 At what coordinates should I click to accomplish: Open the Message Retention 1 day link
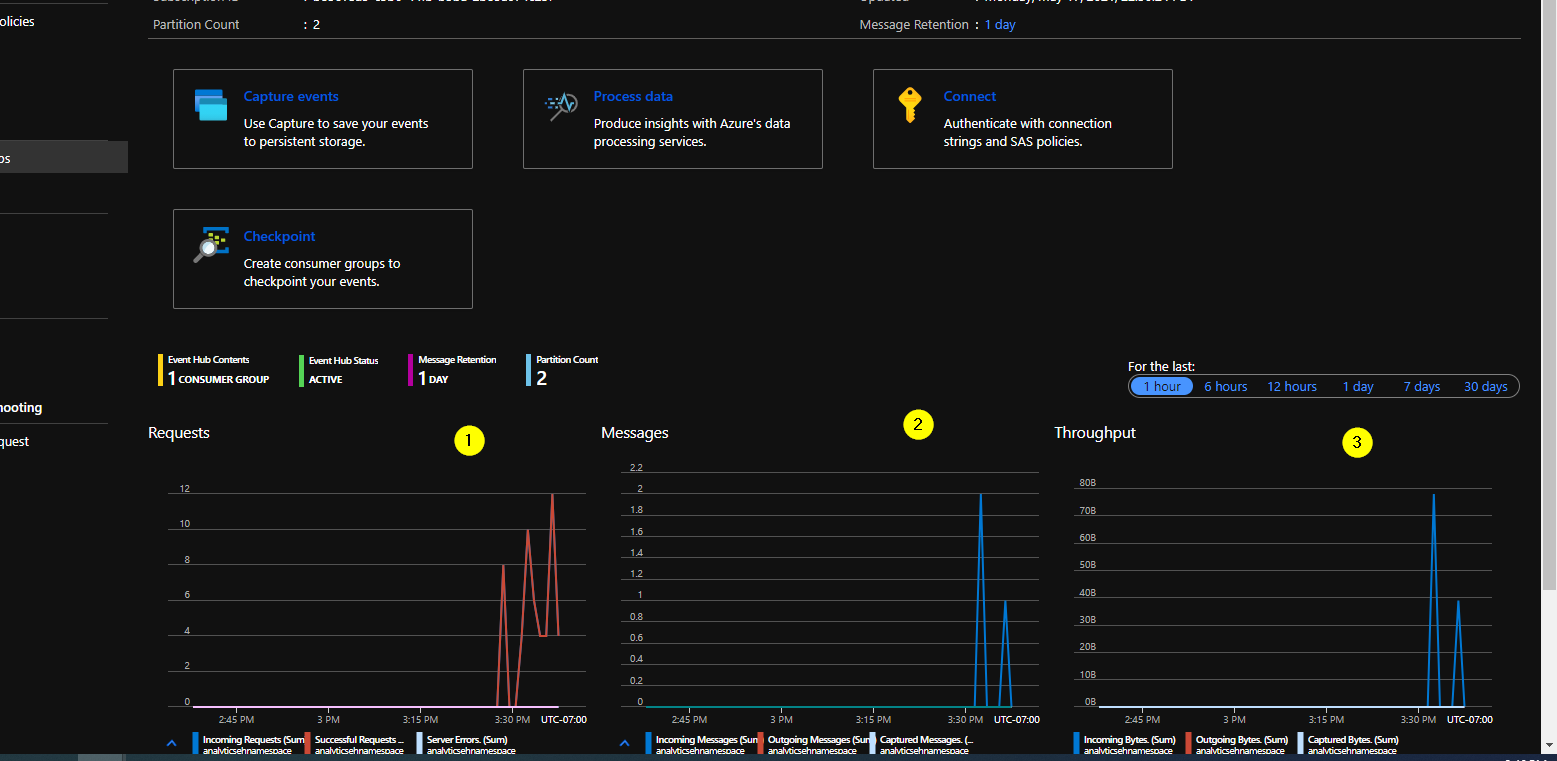click(x=999, y=24)
